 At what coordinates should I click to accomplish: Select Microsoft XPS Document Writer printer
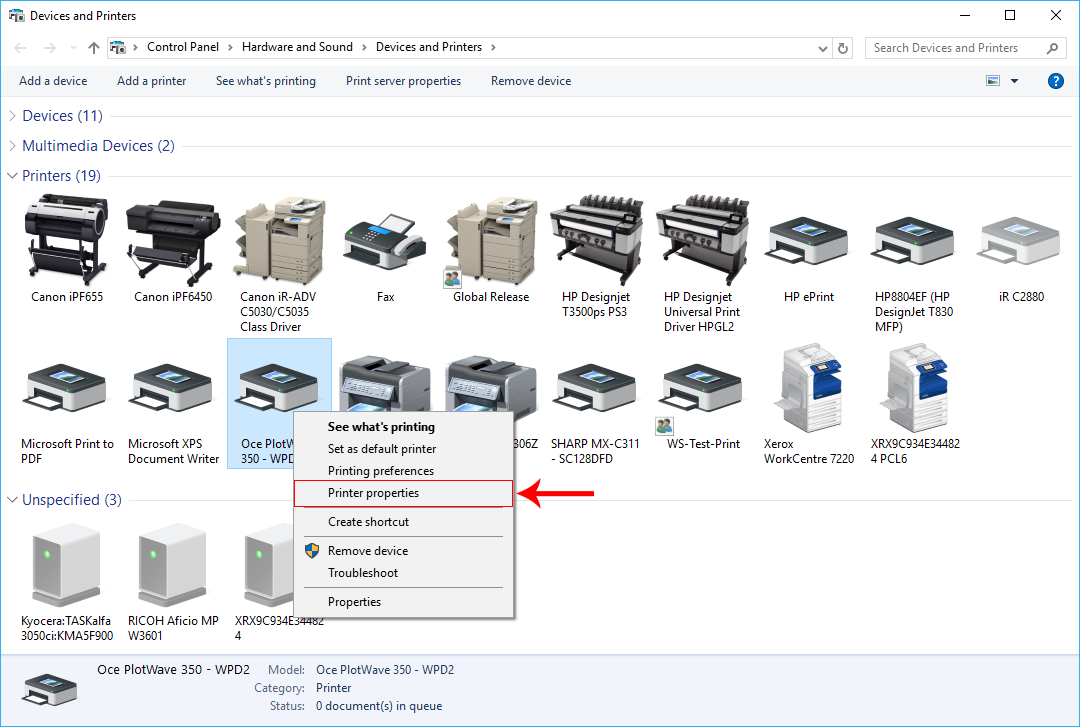pyautogui.click(x=173, y=389)
